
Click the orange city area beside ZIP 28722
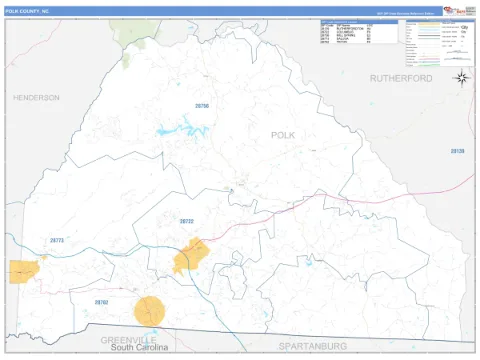click(x=191, y=256)
